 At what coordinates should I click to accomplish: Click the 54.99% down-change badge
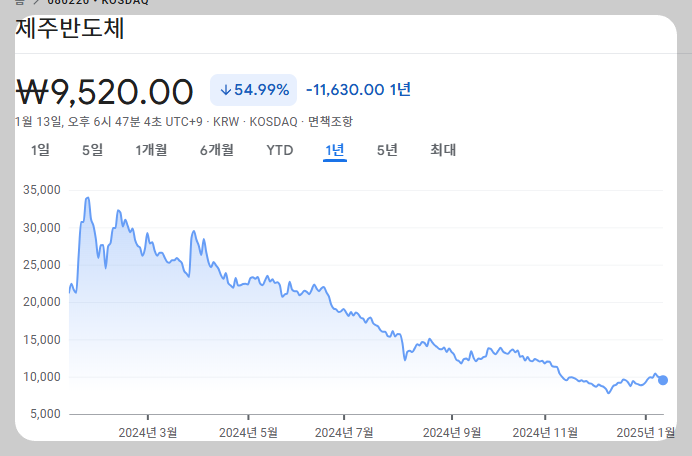253,90
